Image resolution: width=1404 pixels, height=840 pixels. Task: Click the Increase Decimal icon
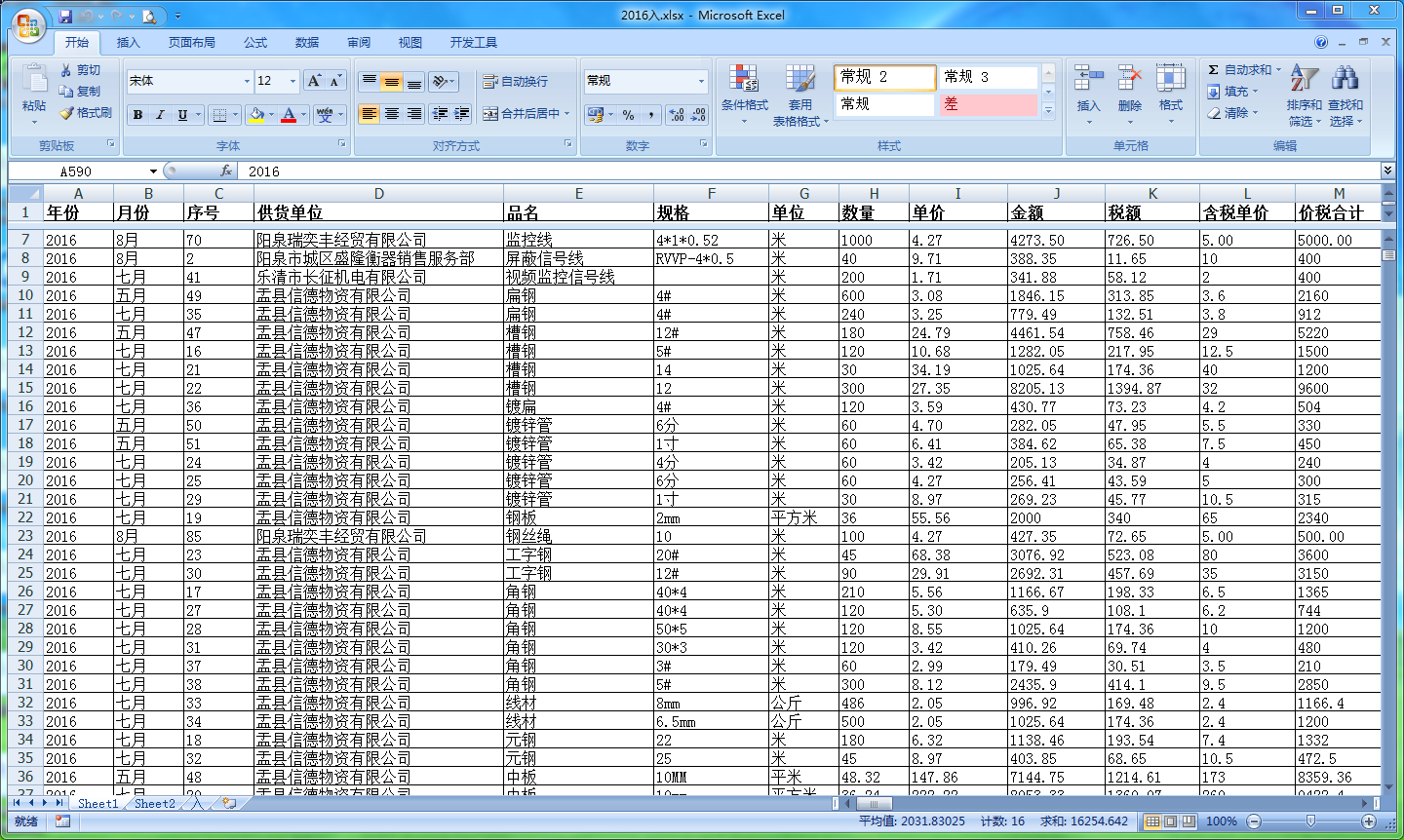pos(677,114)
